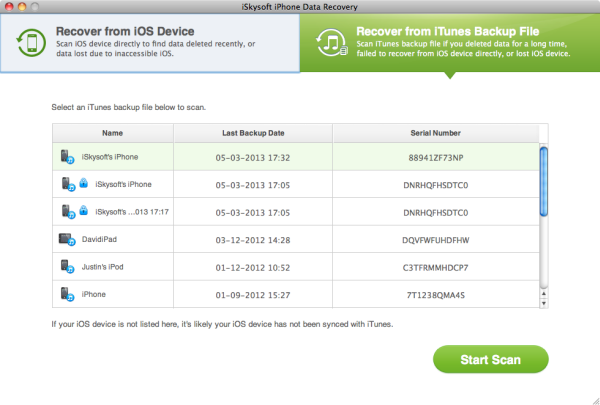Screen dimensions: 600x405
Task: Select the Justin's iPod backup name
Action: click(103, 267)
